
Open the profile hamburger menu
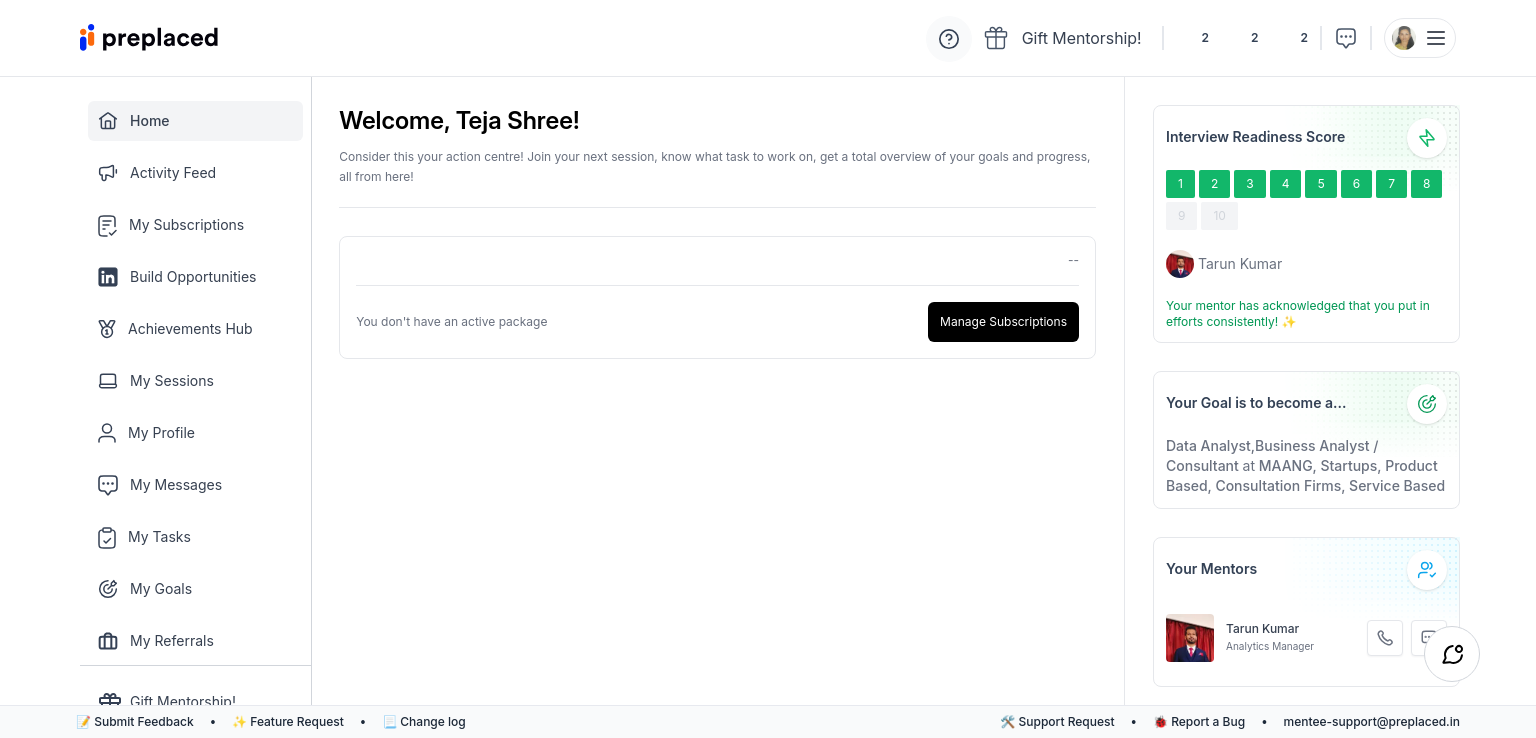[1435, 38]
